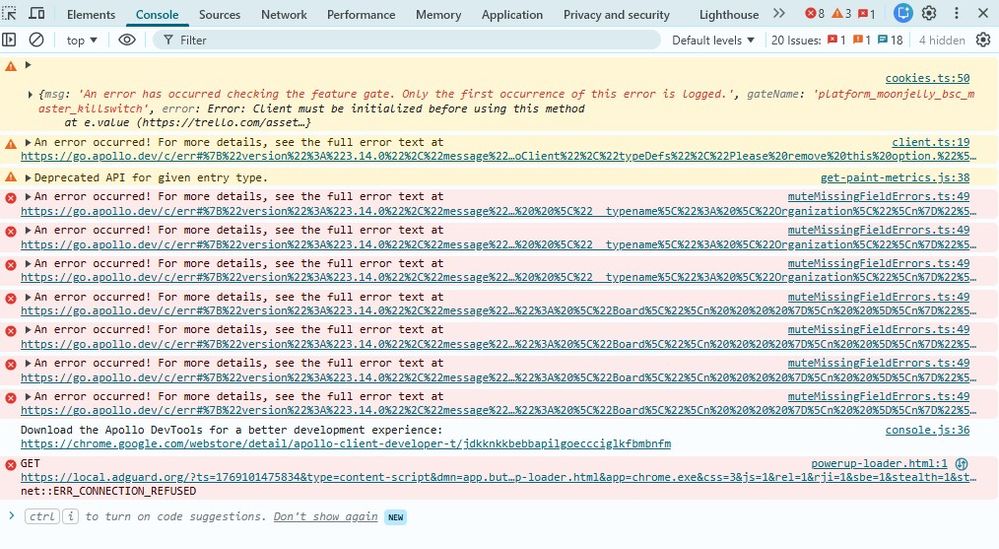Expand the Deprecated API warning message
The height and width of the screenshot is (549, 999).
click(x=27, y=177)
